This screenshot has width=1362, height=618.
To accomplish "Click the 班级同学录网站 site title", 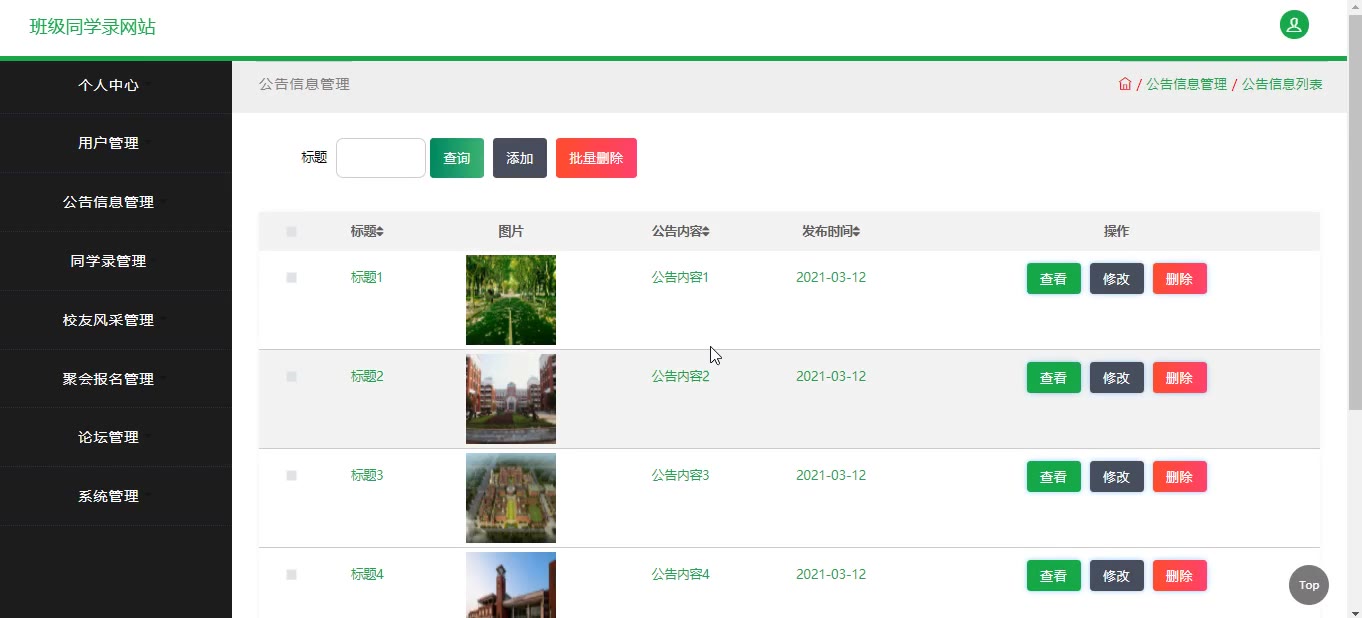I will click(x=93, y=27).
